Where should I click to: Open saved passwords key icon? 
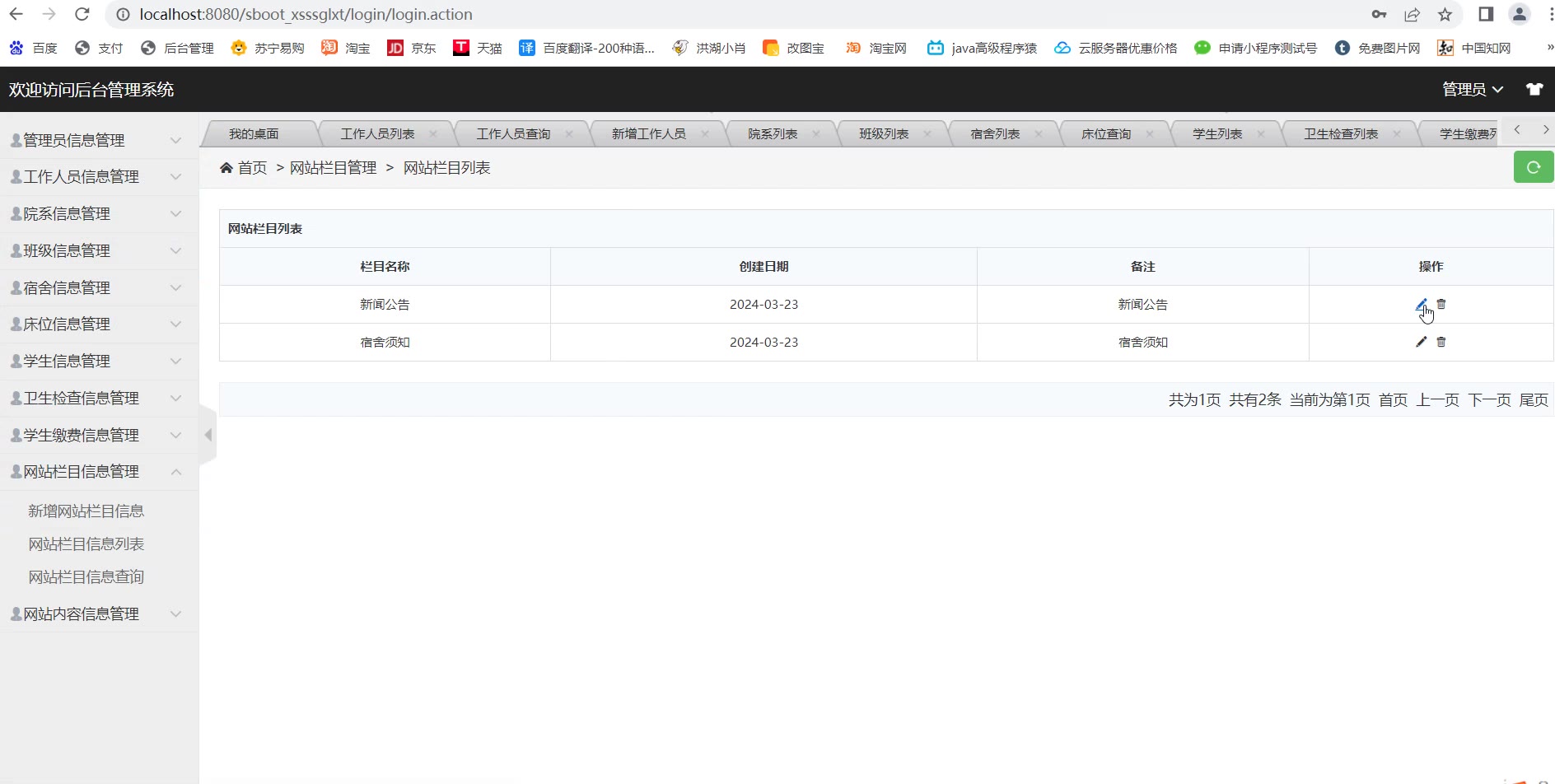point(1379,14)
